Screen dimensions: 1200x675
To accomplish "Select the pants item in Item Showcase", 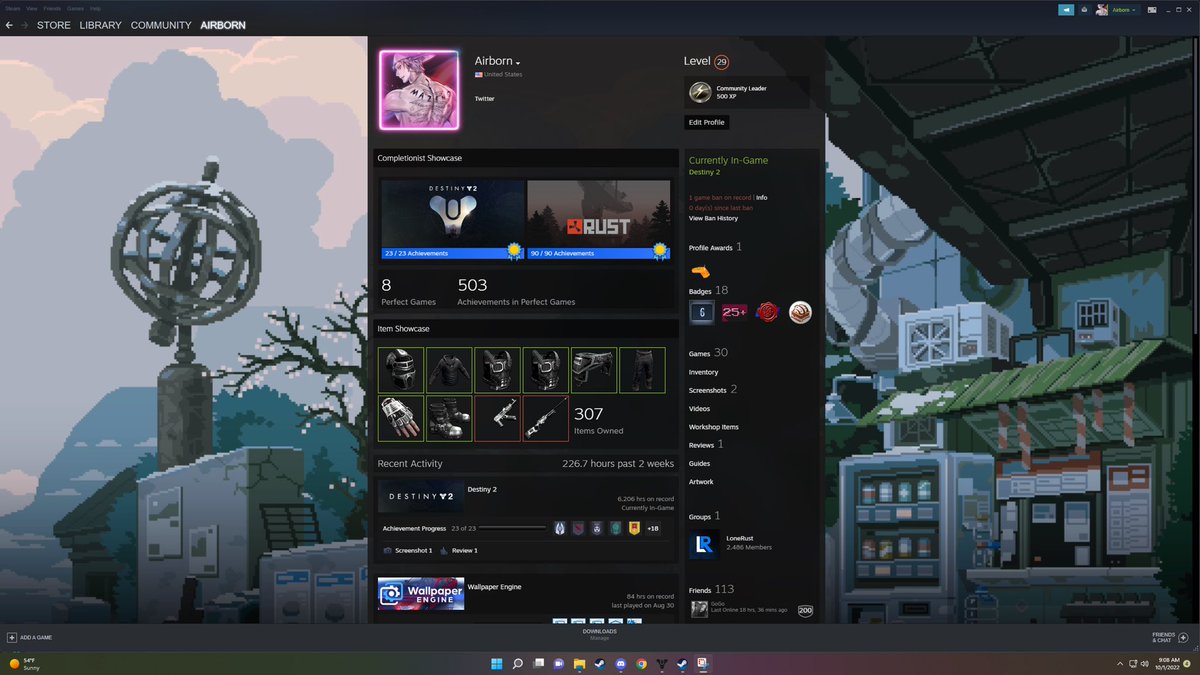I will coord(642,370).
